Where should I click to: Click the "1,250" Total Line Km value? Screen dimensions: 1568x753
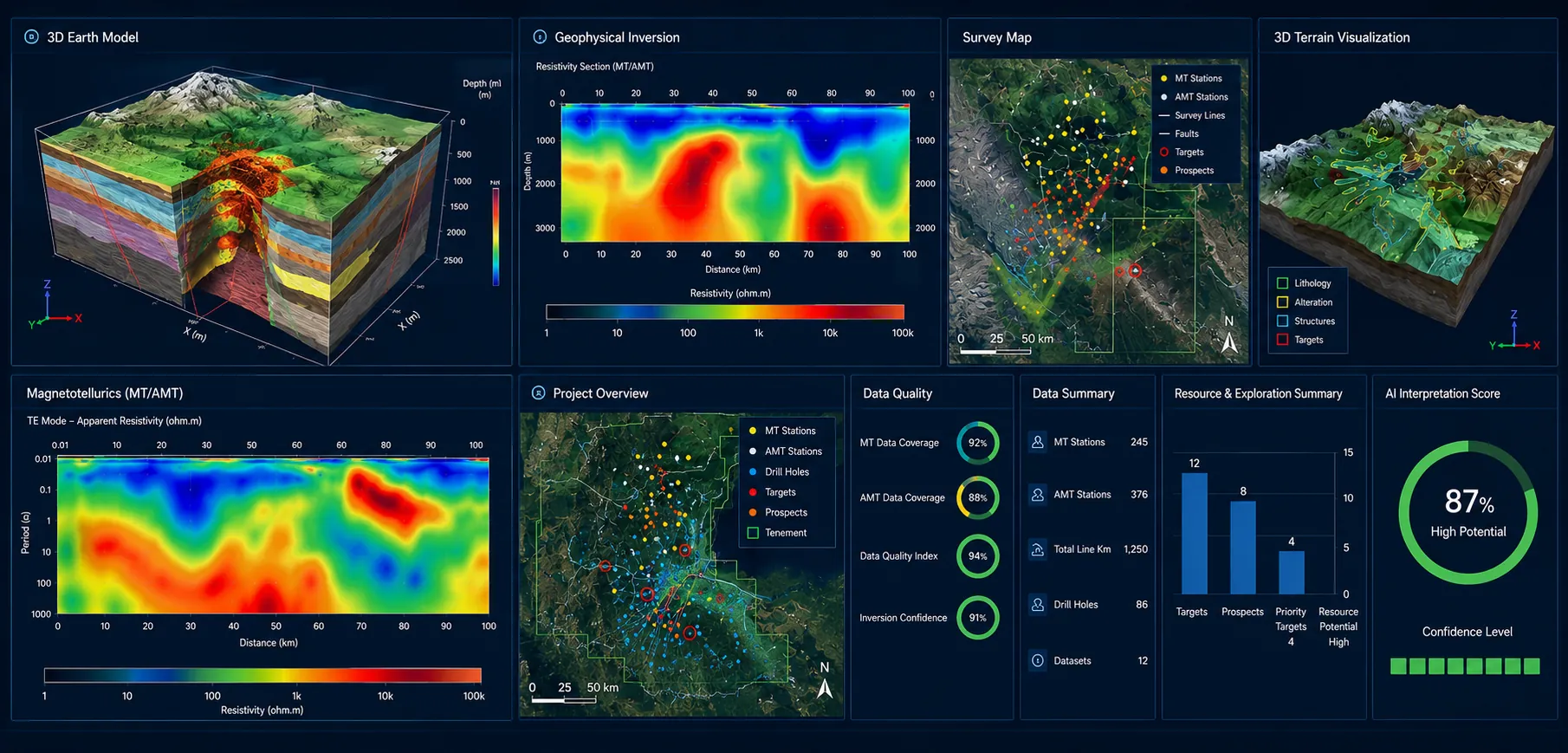point(1136,549)
